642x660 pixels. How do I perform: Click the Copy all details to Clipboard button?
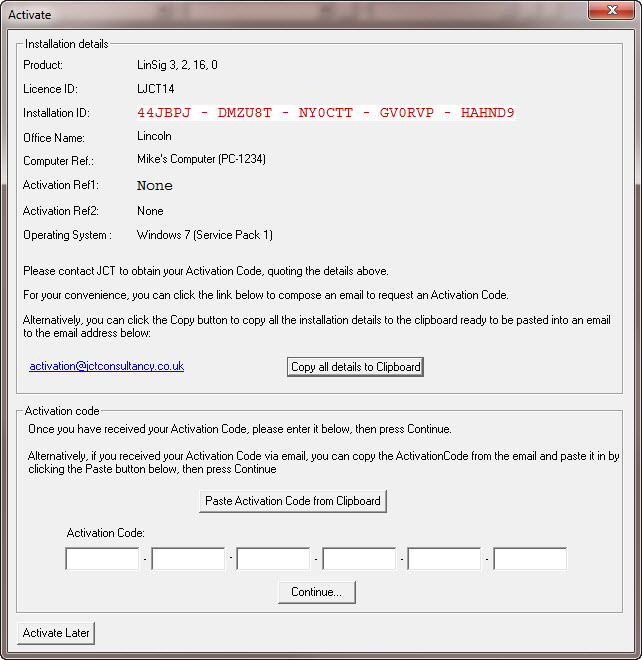coord(355,367)
